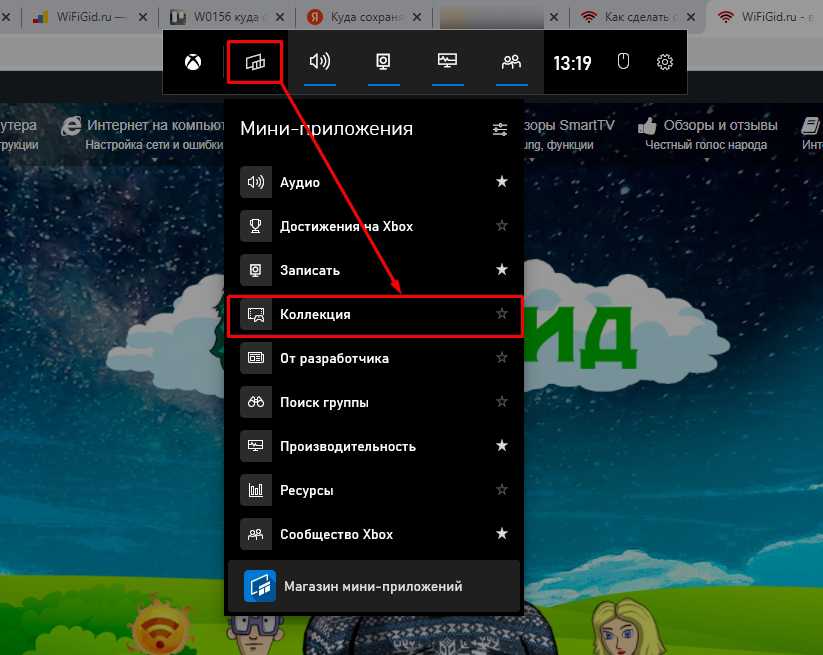823x655 pixels.
Task: Switch to Куда сохран browser tab
Action: click(x=363, y=17)
